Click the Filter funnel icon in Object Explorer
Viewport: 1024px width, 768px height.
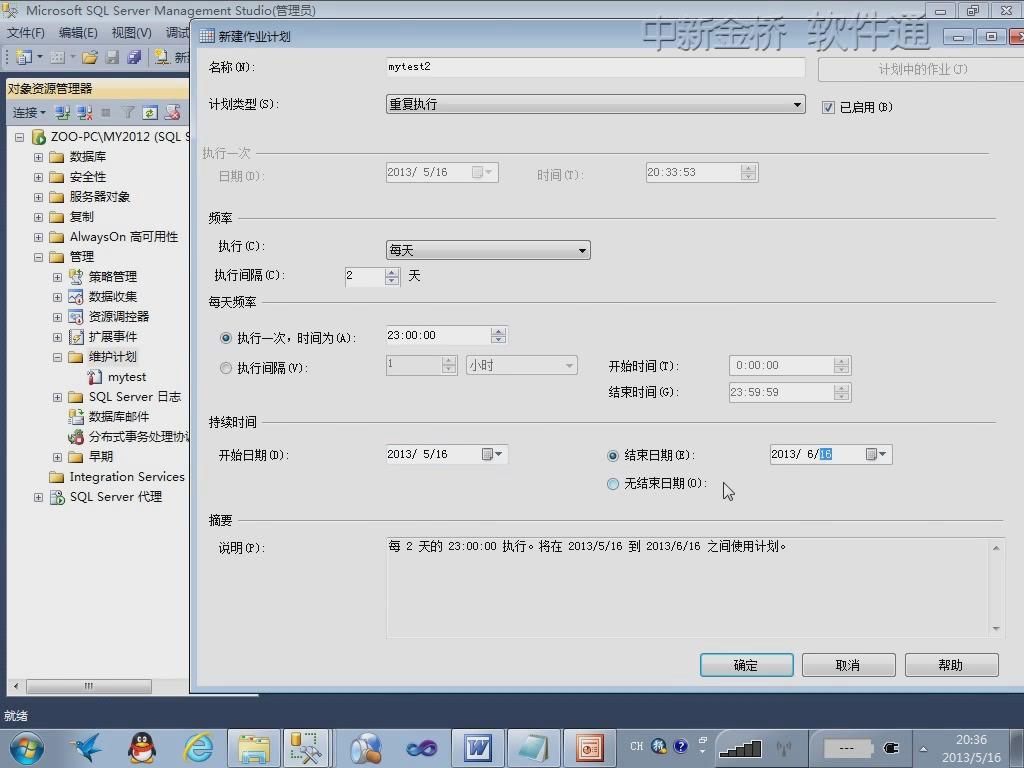(128, 113)
